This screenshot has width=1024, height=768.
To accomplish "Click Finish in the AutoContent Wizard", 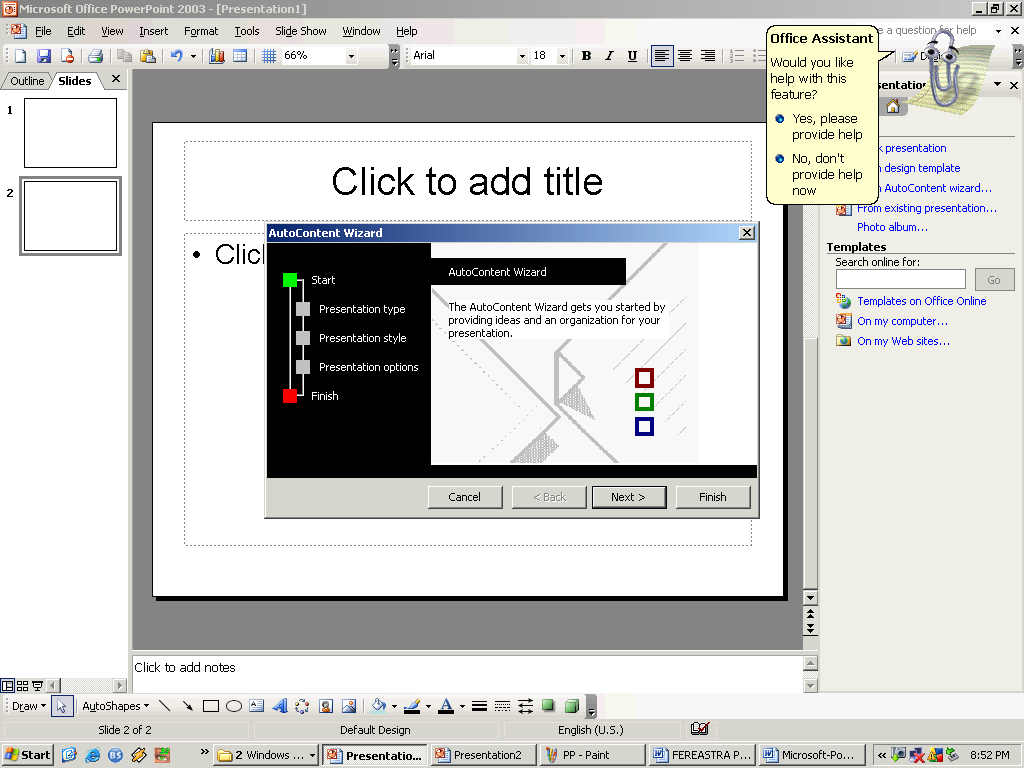I will click(712, 497).
